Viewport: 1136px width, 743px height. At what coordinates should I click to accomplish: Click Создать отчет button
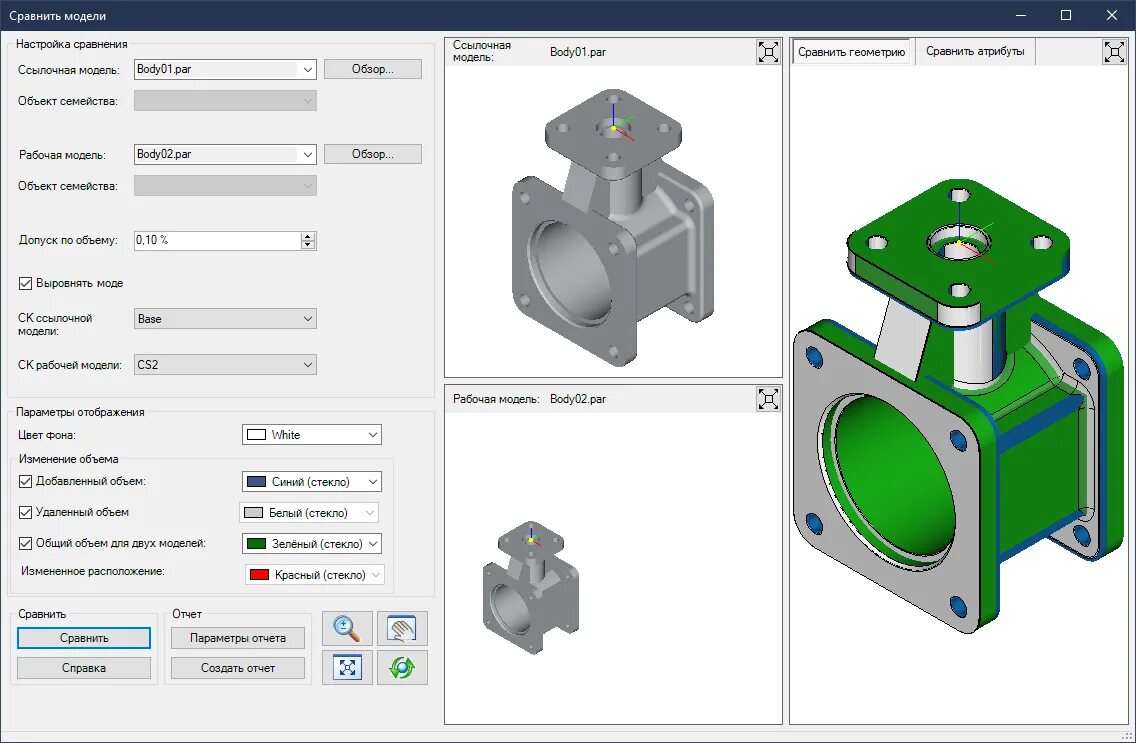pos(238,668)
